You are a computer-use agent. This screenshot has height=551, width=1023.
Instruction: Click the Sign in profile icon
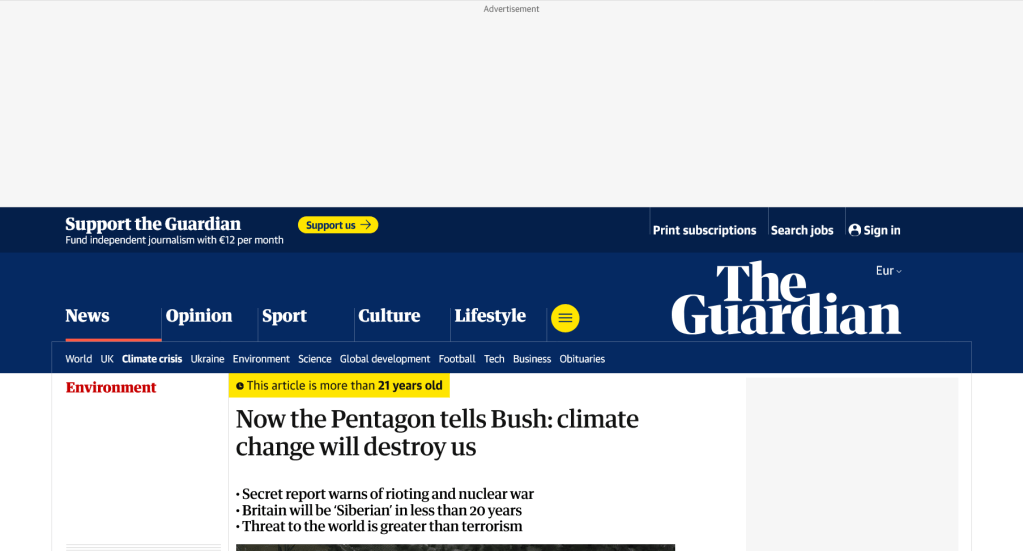click(855, 230)
